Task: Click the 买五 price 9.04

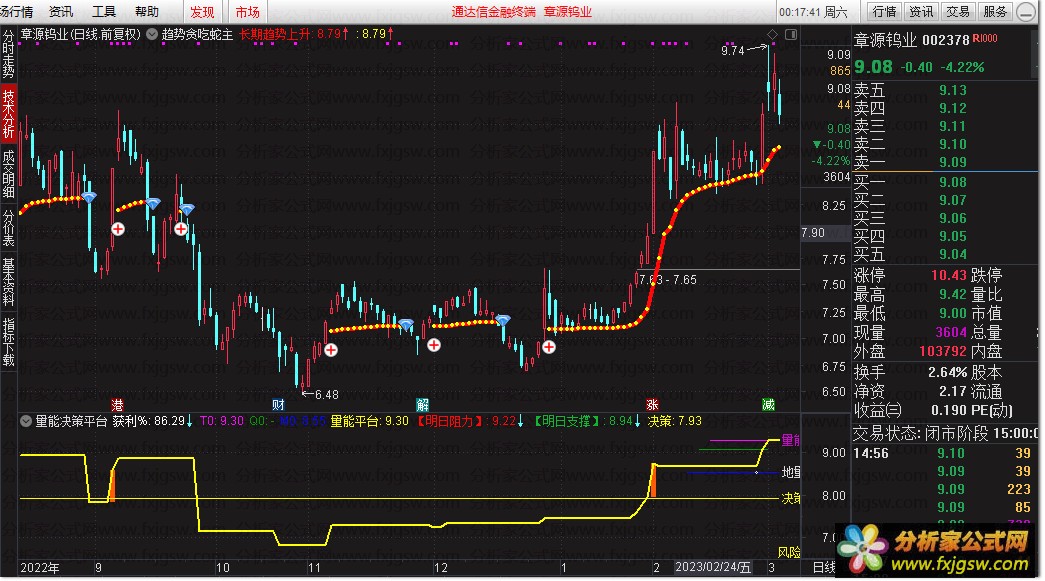Action: [952, 254]
